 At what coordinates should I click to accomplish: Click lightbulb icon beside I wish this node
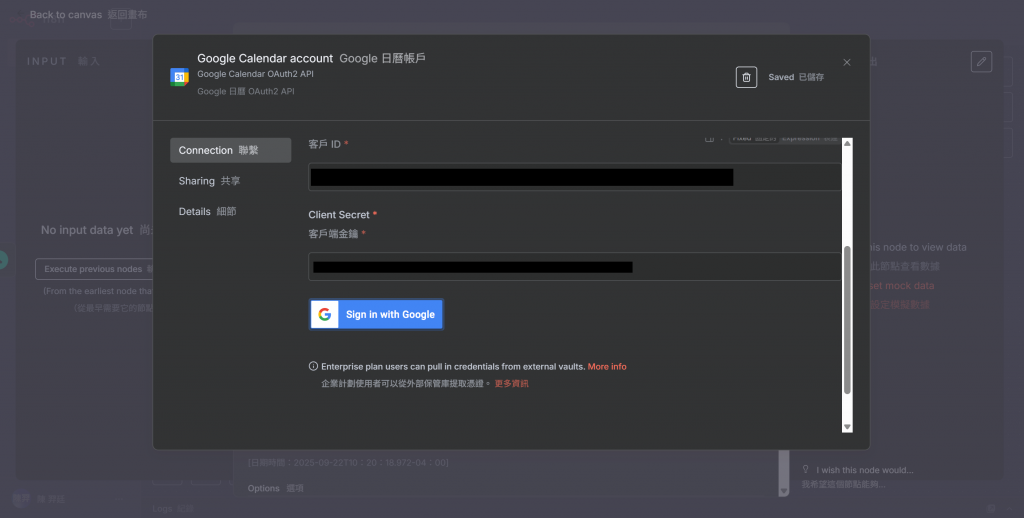click(x=805, y=469)
